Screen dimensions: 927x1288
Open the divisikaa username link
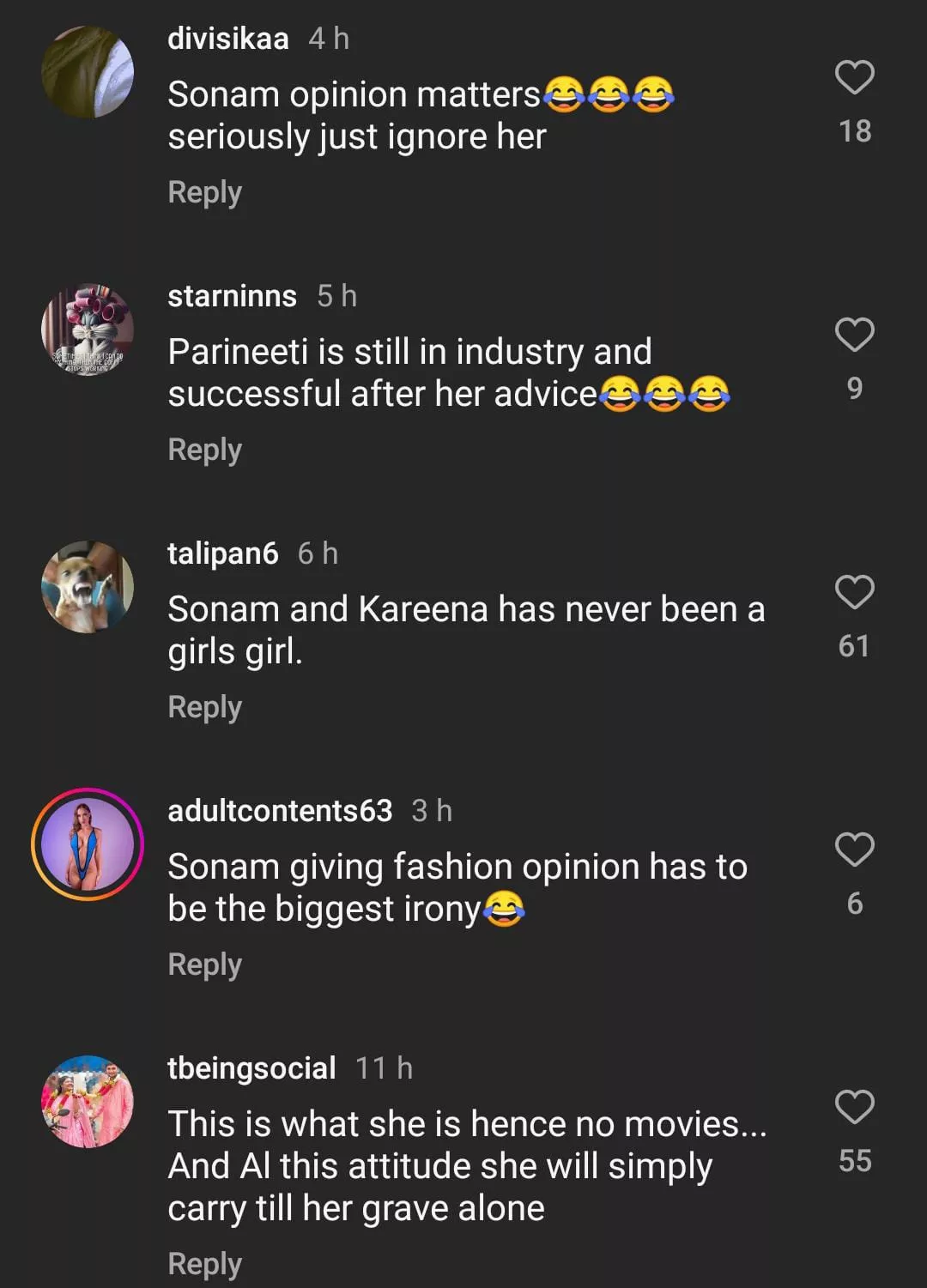[x=227, y=39]
